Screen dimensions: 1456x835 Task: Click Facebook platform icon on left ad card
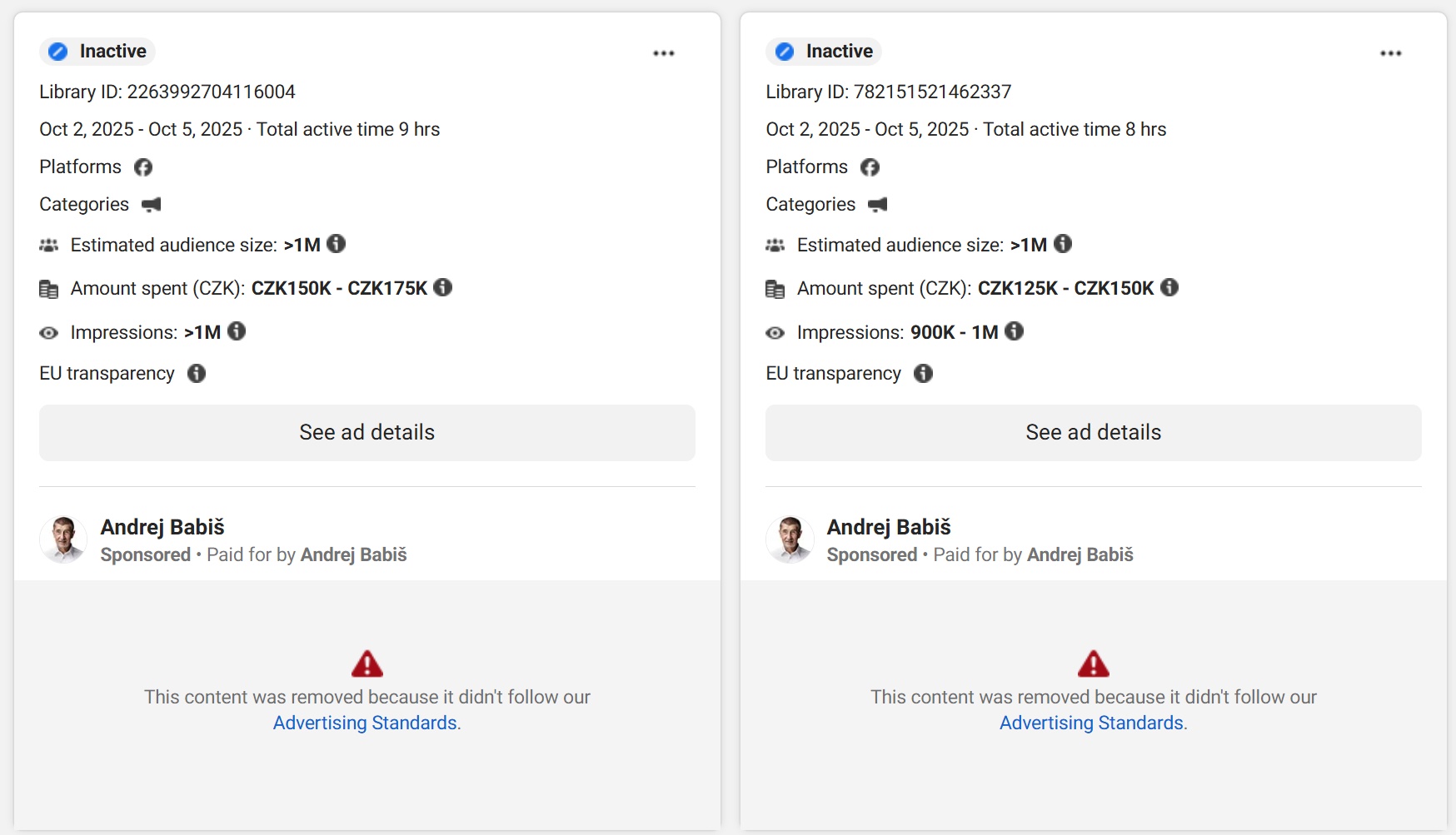point(143,167)
